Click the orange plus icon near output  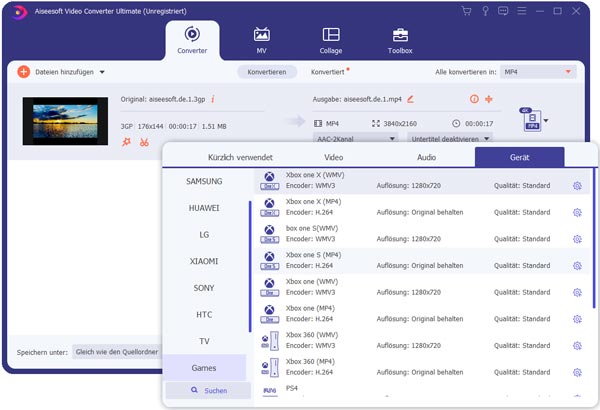pos(489,99)
